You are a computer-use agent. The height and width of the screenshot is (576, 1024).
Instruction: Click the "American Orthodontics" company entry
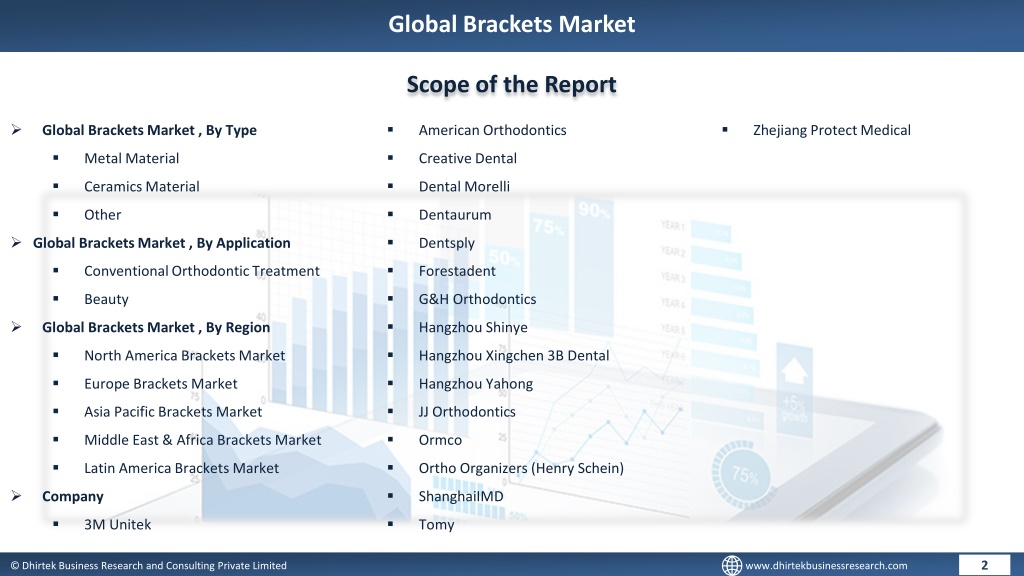point(492,130)
